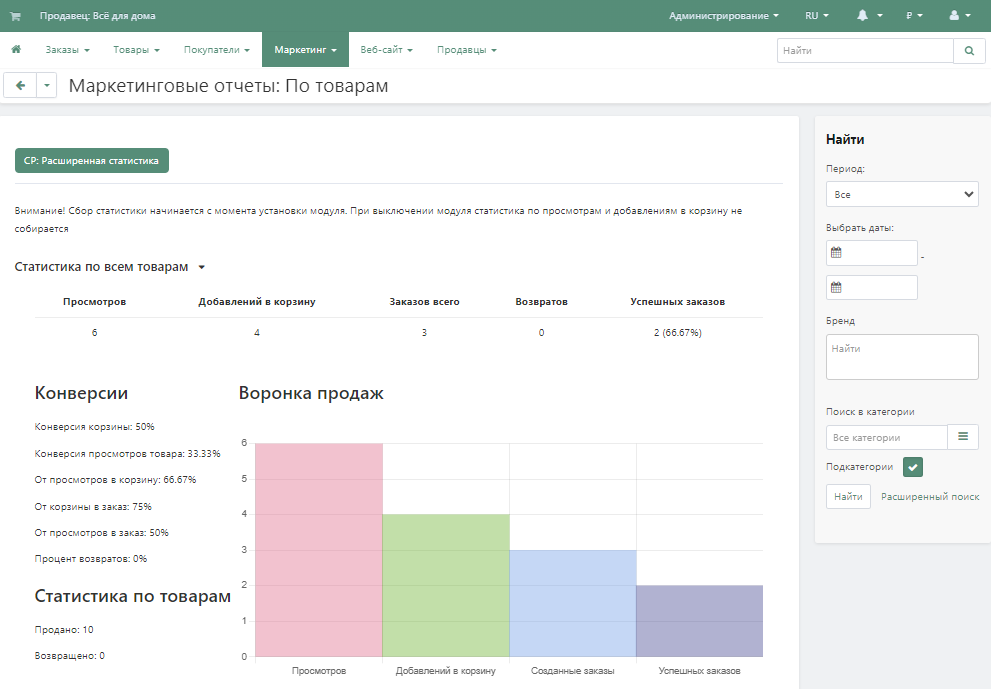Open the Администрирование dropdown
This screenshot has height=689, width=991.
724,16
